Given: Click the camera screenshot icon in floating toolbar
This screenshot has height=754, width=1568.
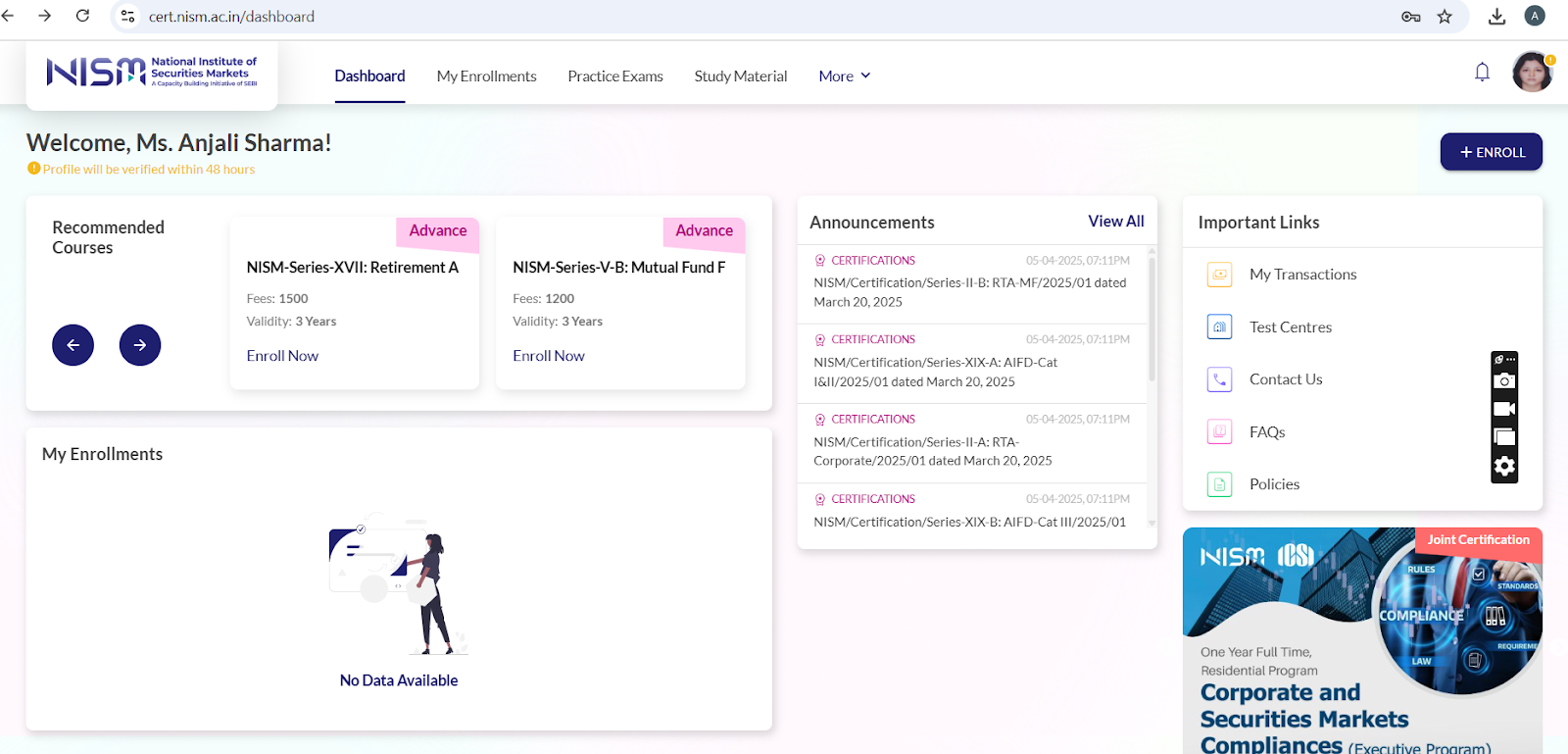Looking at the screenshot, I should [1504, 380].
